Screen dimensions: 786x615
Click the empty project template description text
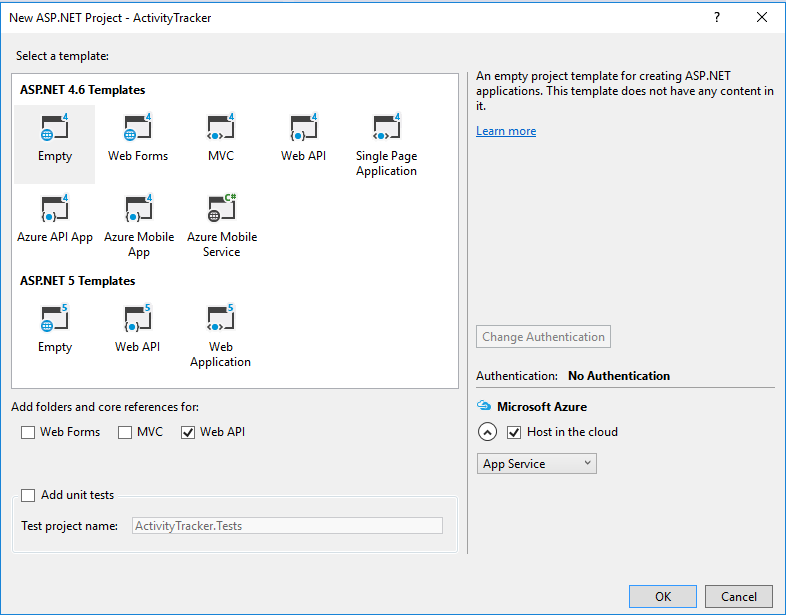tap(625, 91)
